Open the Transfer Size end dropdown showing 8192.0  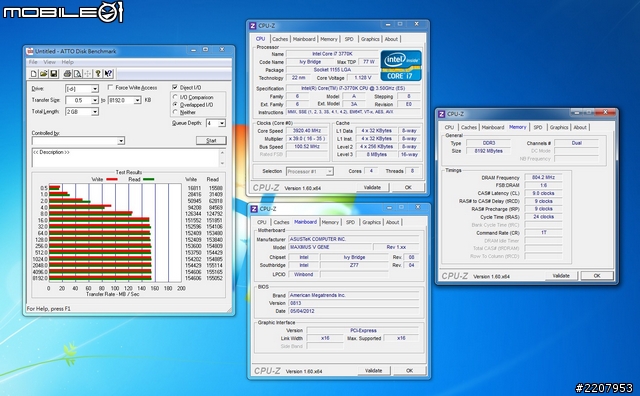pyautogui.click(x=138, y=100)
